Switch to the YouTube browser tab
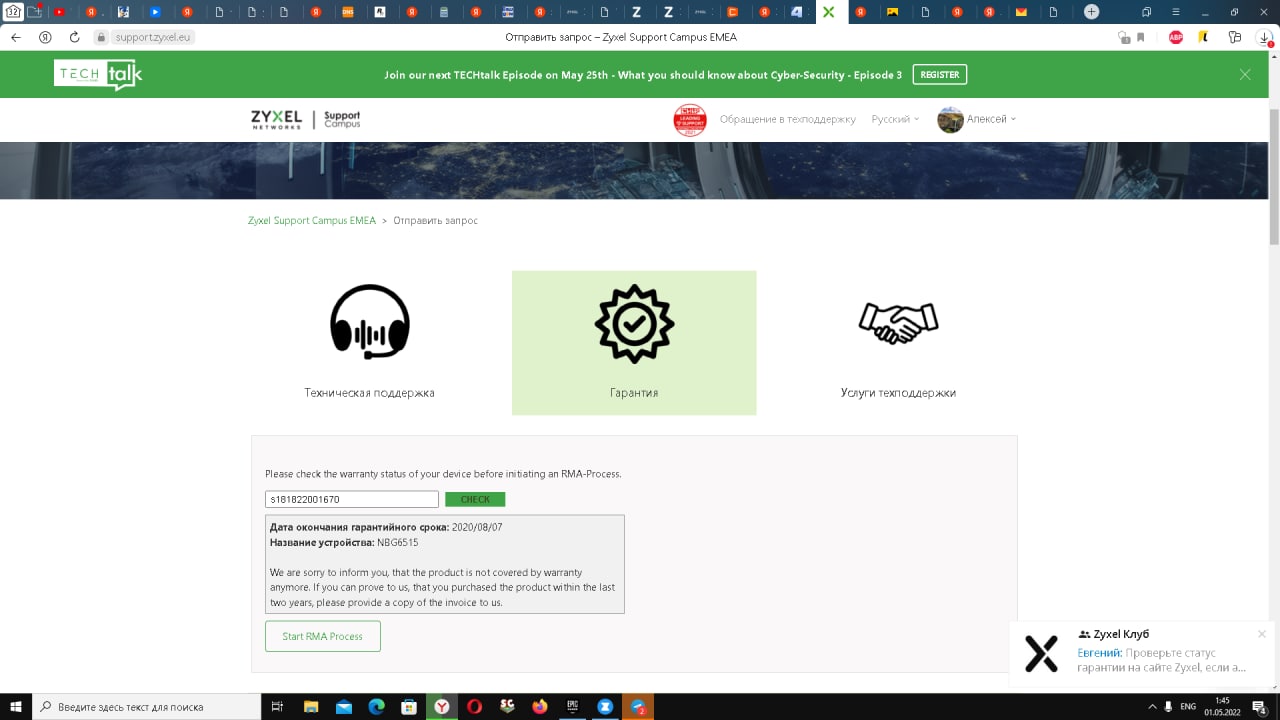The image size is (1280, 720). (x=60, y=12)
